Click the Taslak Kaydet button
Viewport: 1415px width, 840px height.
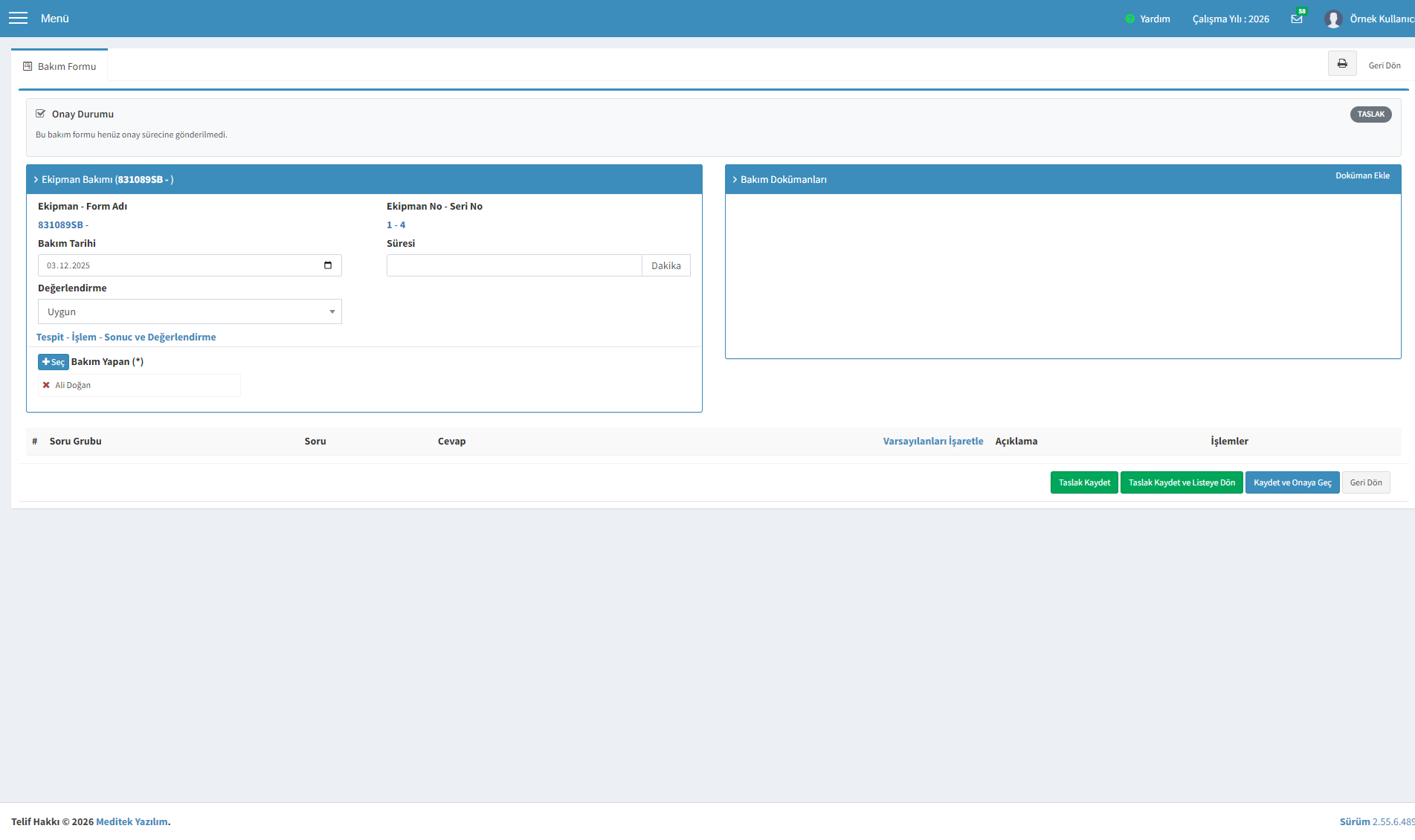(x=1084, y=482)
